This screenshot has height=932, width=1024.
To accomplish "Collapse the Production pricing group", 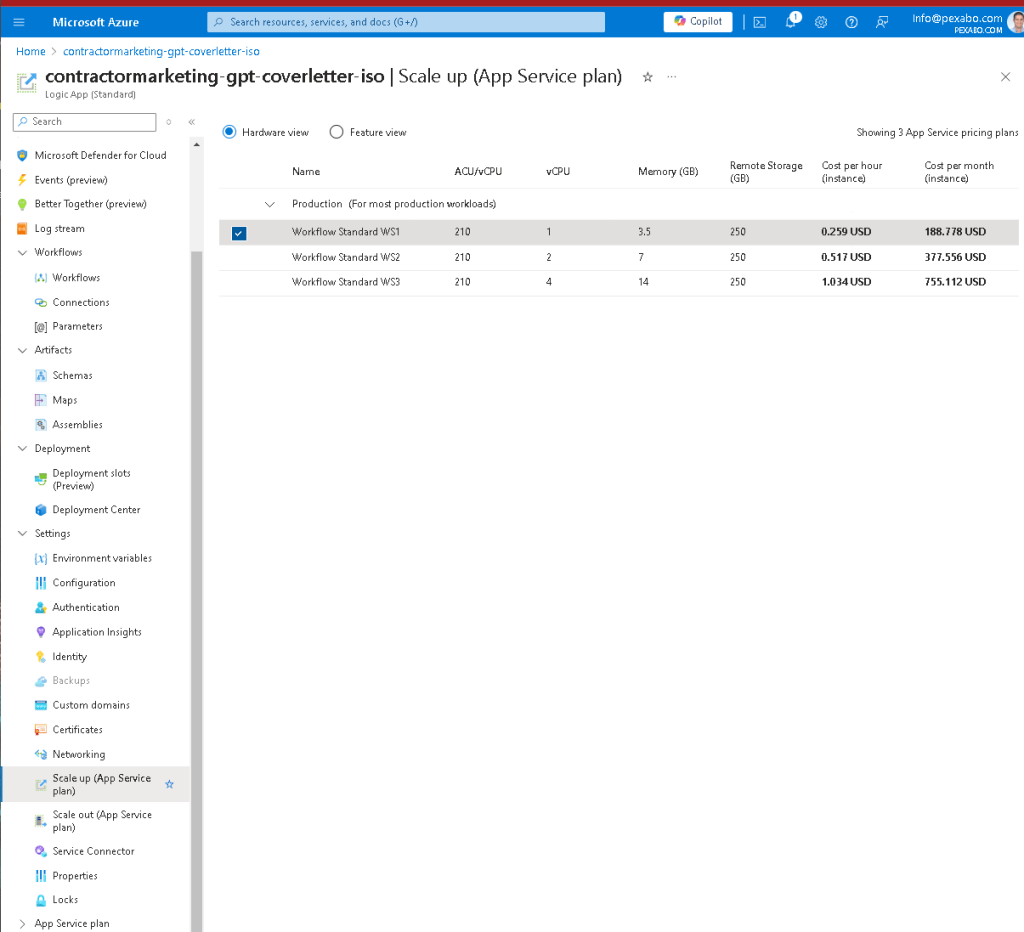I will point(270,204).
